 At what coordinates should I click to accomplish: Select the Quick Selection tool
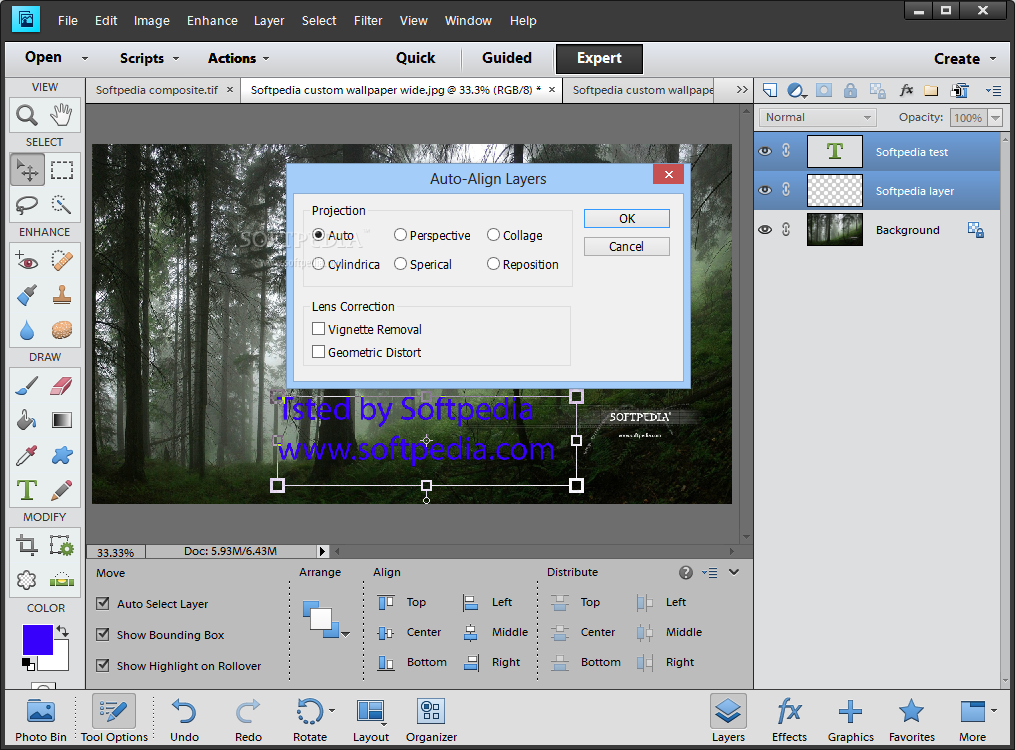coord(61,204)
